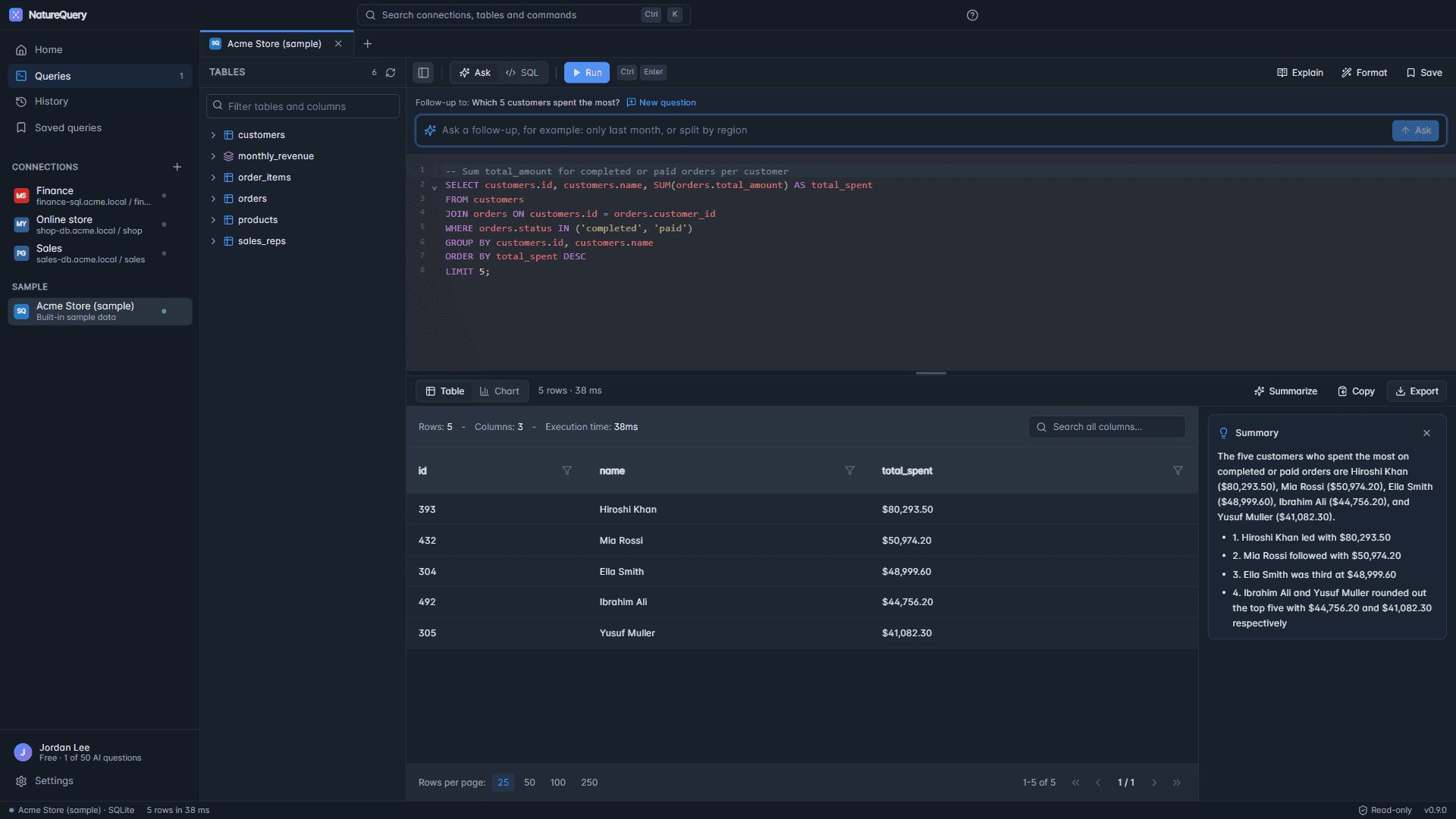Go to the next results page
This screenshot has height=819, width=1456.
point(1154,783)
